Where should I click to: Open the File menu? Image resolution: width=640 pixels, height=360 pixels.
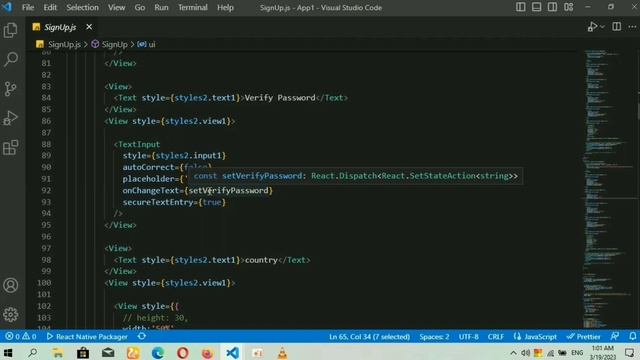point(28,7)
